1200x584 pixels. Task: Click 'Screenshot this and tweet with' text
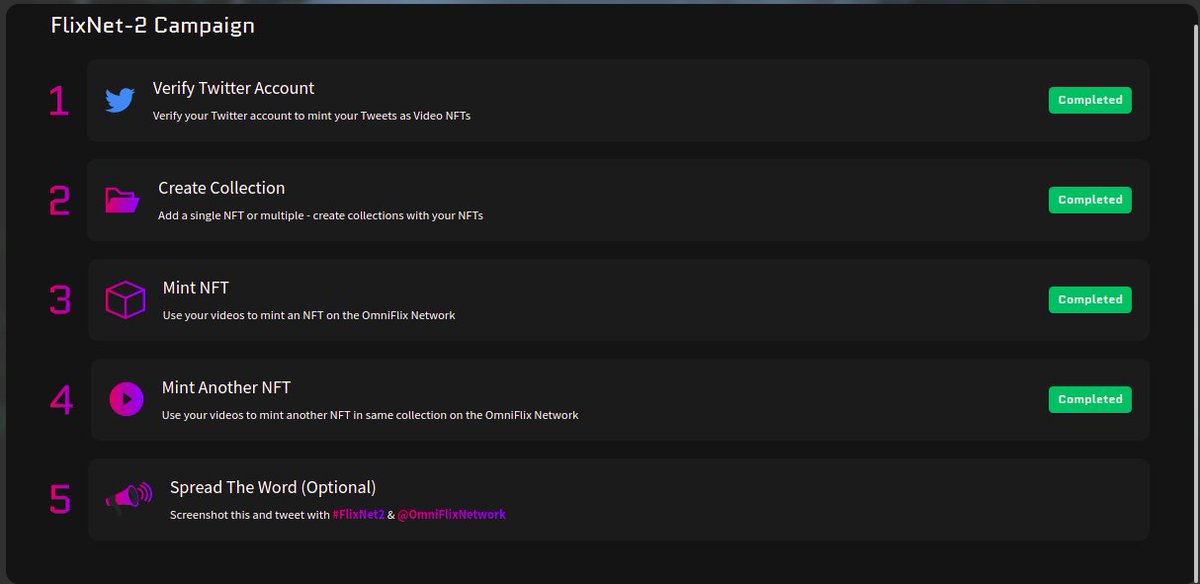coord(249,514)
